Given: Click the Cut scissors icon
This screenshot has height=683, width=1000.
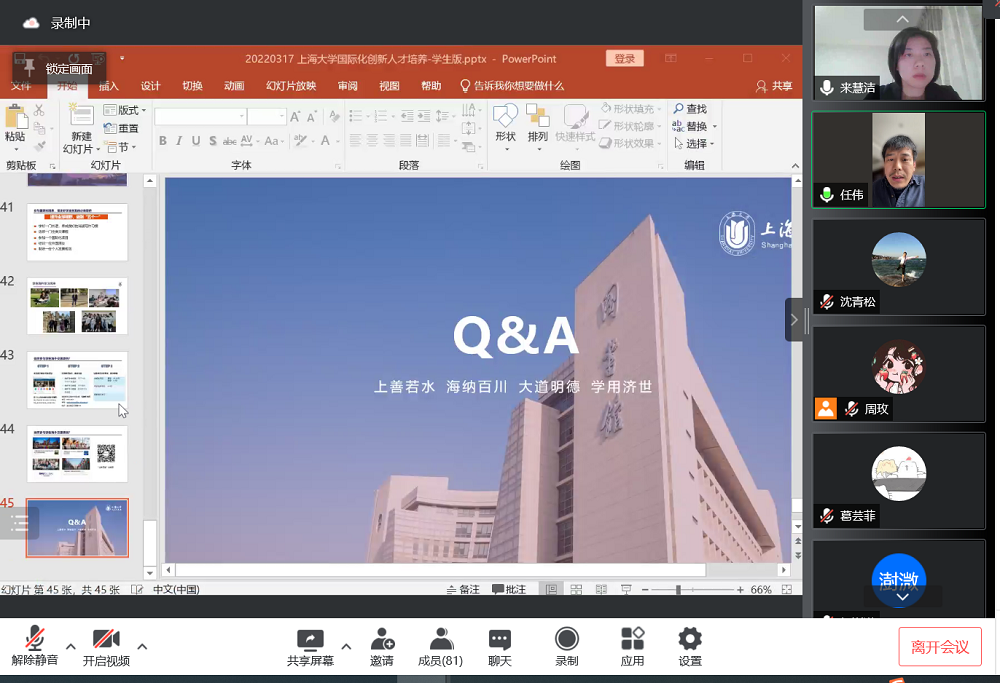Looking at the screenshot, I should coord(40,110).
